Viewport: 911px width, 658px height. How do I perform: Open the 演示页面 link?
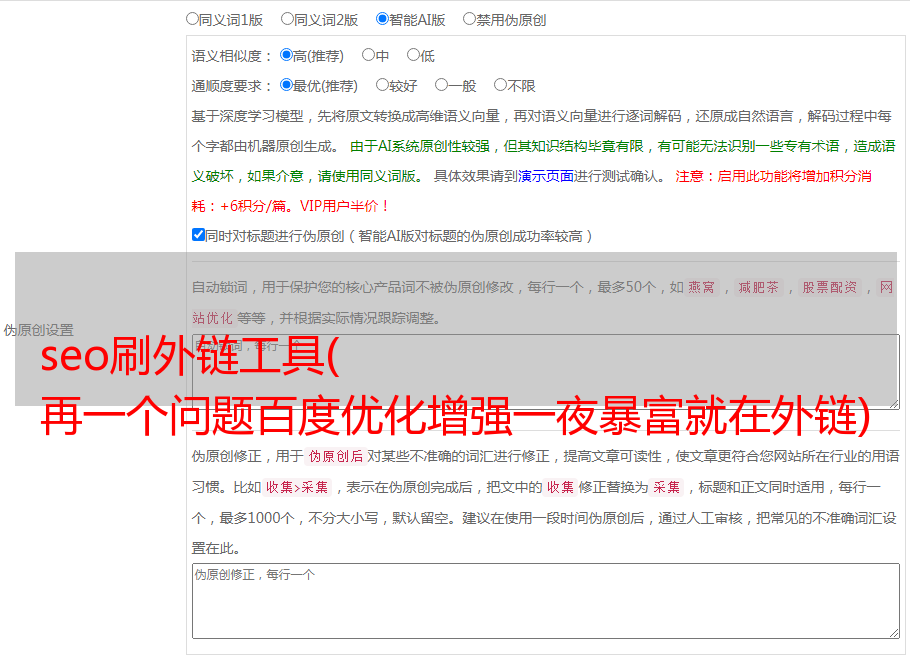(545, 176)
